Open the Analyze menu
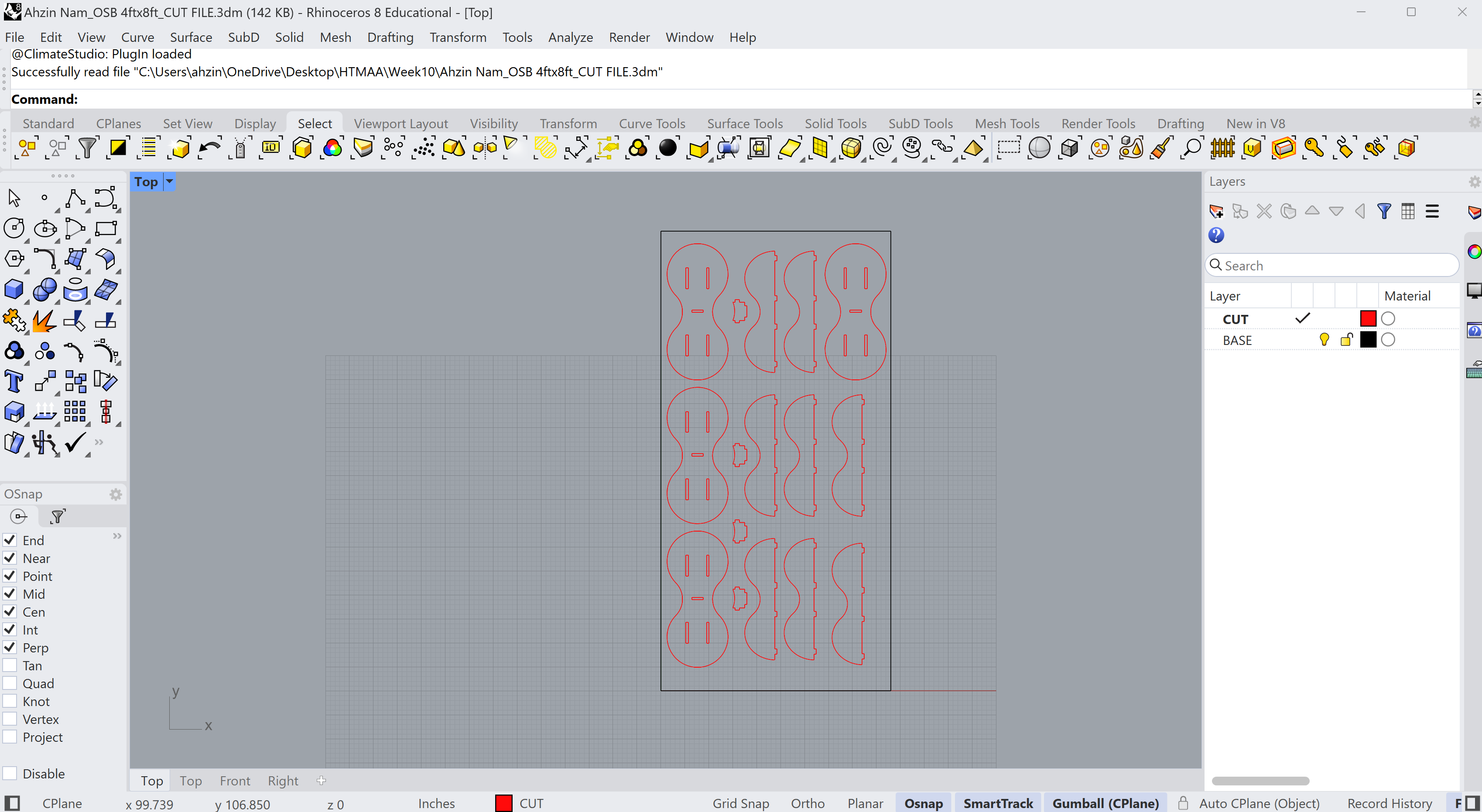This screenshot has width=1482, height=812. pos(570,38)
